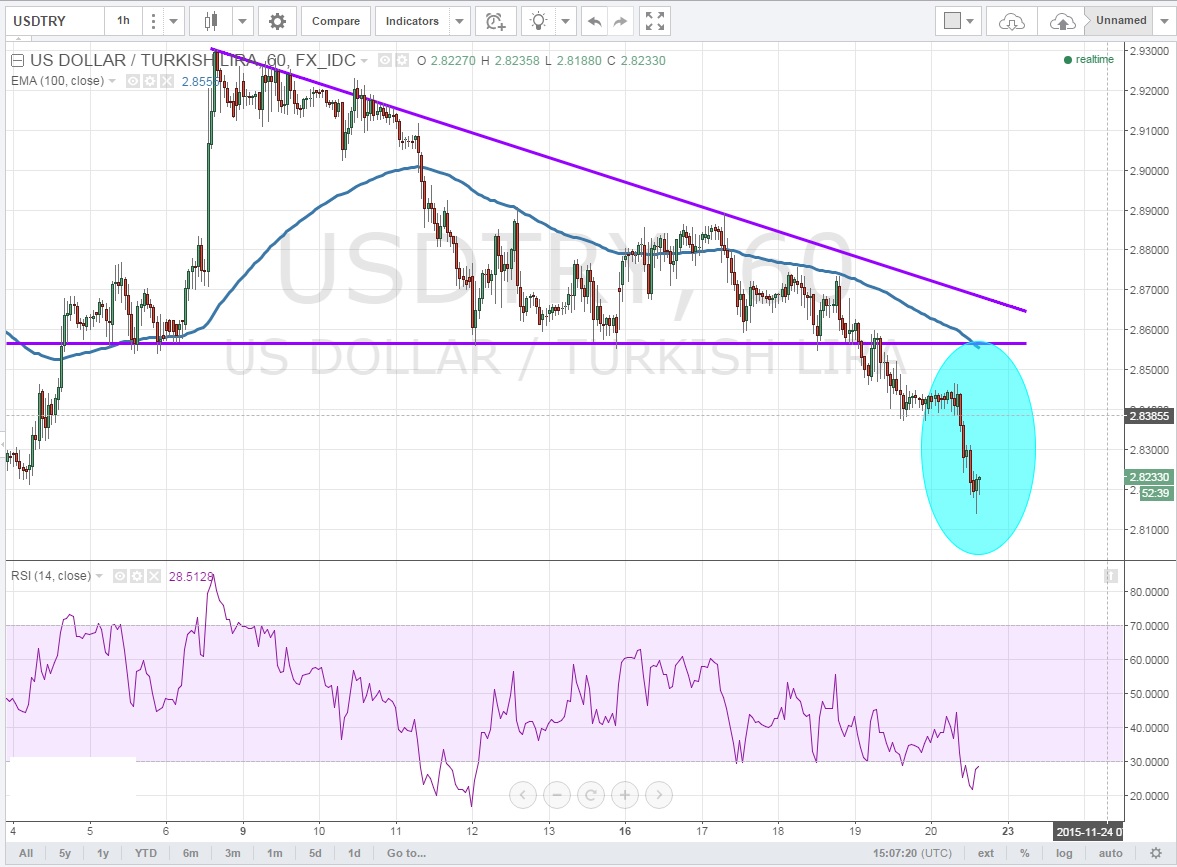Open the Indicators dropdown arrow
Image resolution: width=1177 pixels, height=867 pixels.
(458, 20)
